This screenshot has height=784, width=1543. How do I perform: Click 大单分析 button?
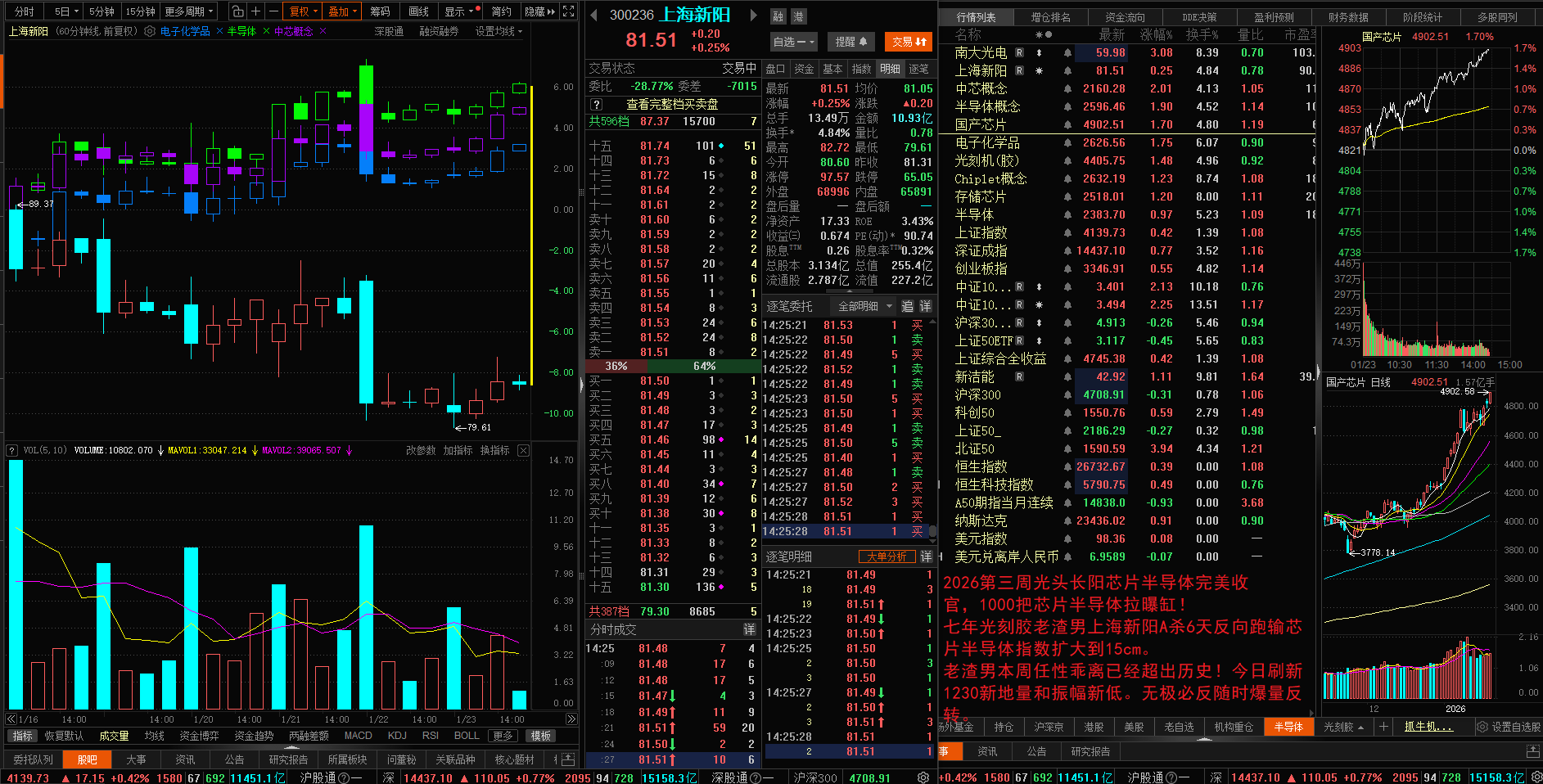click(x=887, y=556)
